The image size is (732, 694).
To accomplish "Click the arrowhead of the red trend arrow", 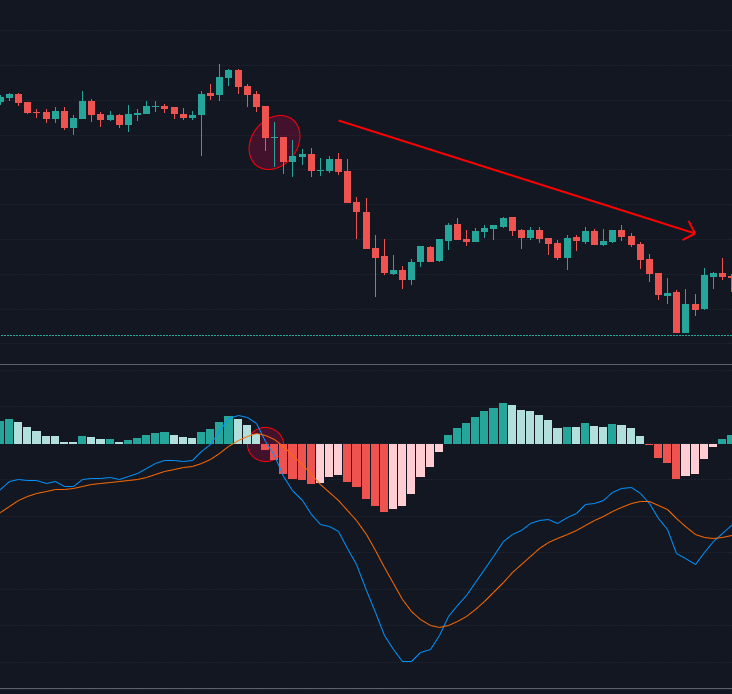I will click(x=692, y=234).
